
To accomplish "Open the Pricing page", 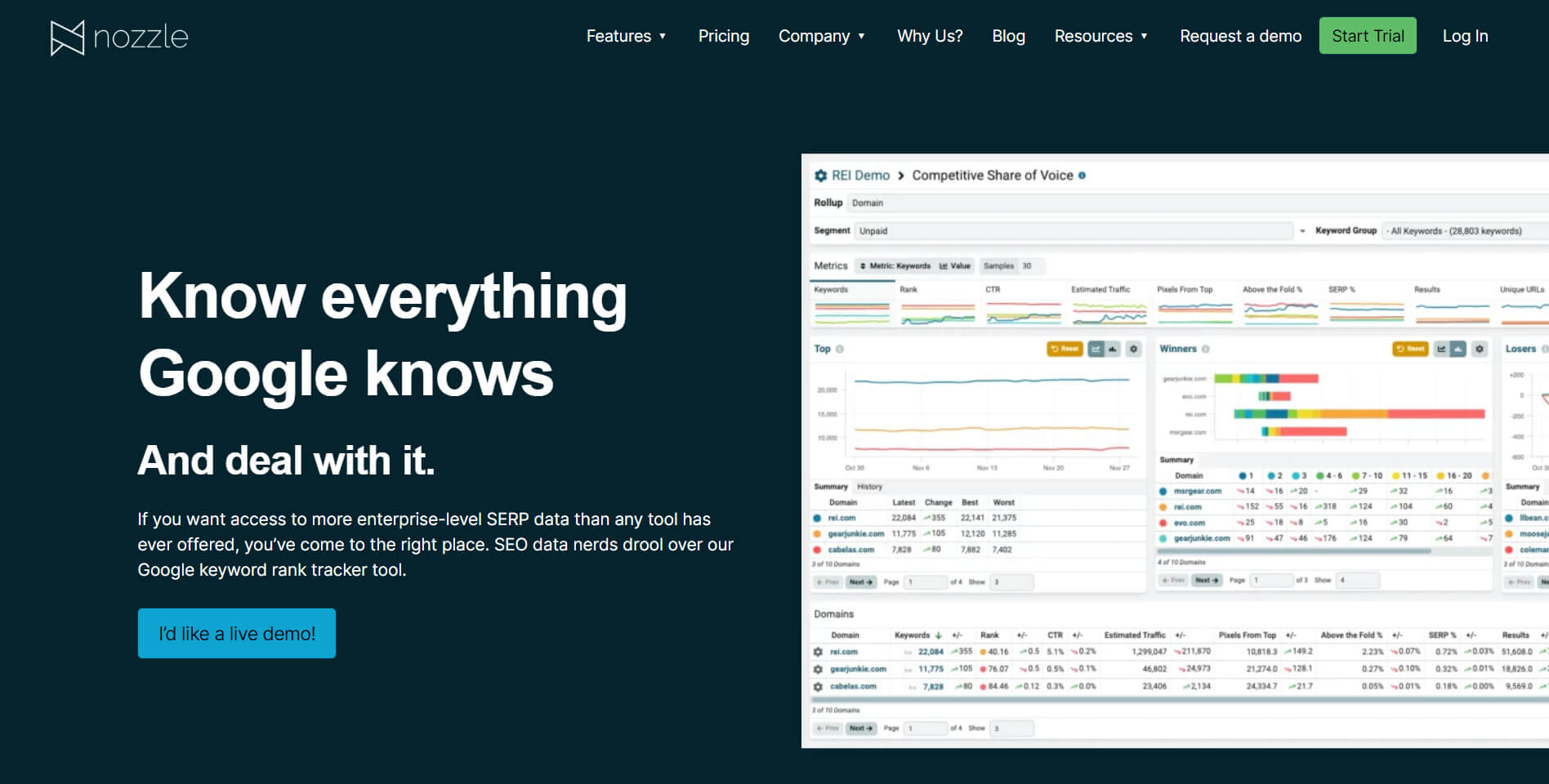I will 724,36.
